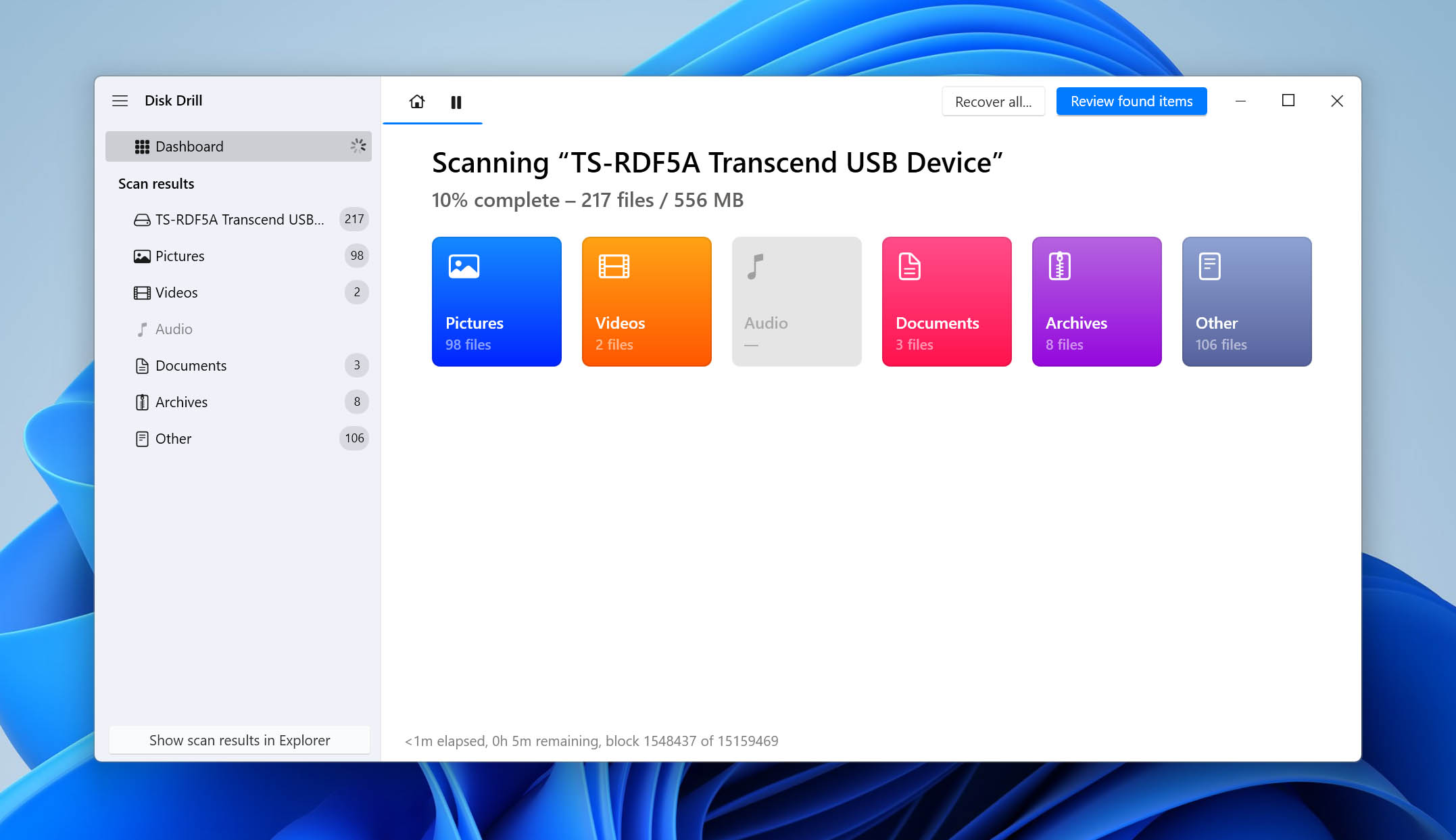This screenshot has width=1456, height=840.
Task: Click the 8 count badge for Archives
Action: (x=357, y=402)
